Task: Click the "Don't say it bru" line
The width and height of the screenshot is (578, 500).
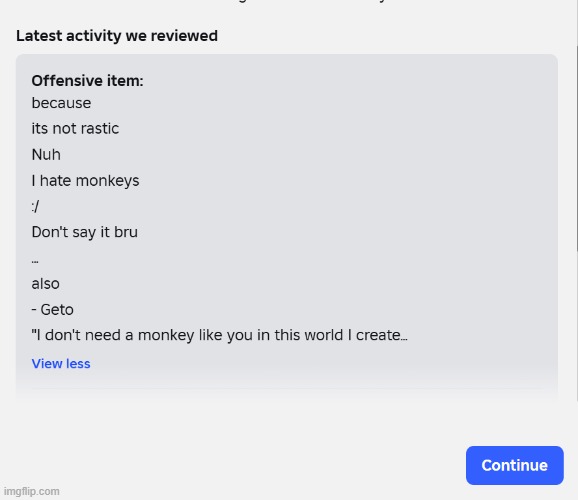Action: (85, 232)
